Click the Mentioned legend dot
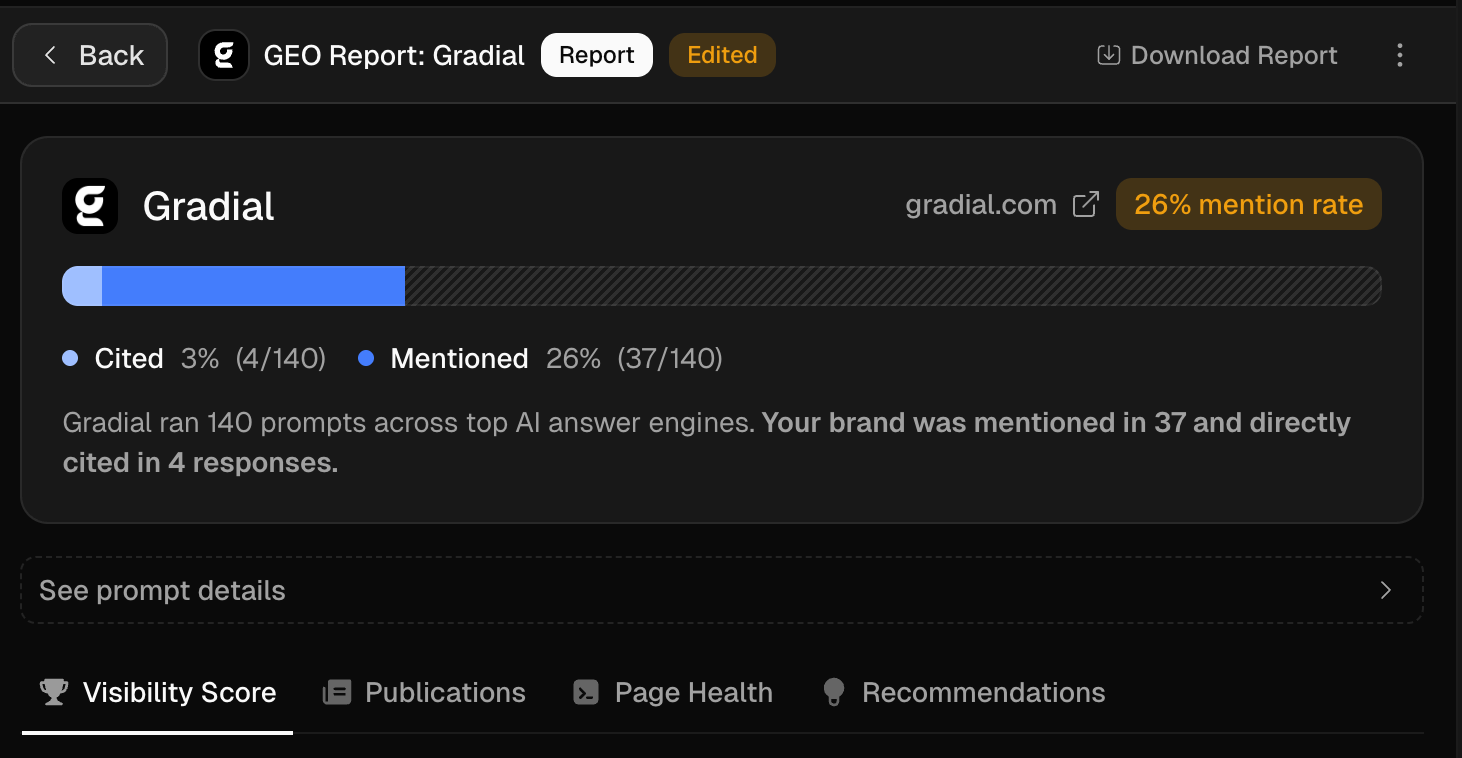 point(366,358)
